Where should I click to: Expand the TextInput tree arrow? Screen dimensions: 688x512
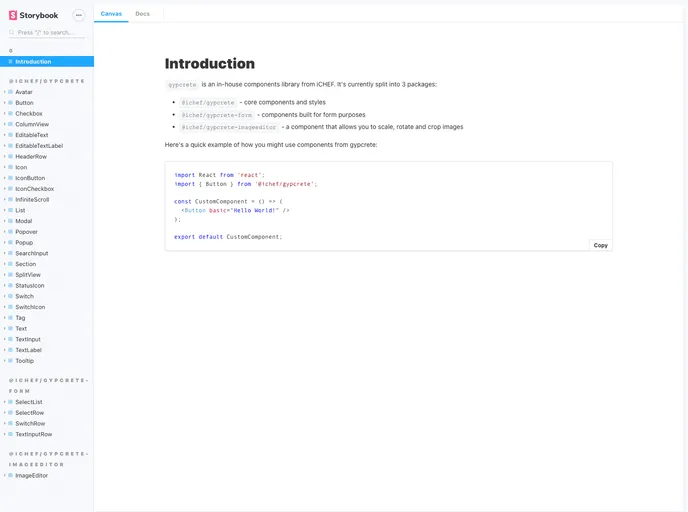click(x=5, y=339)
